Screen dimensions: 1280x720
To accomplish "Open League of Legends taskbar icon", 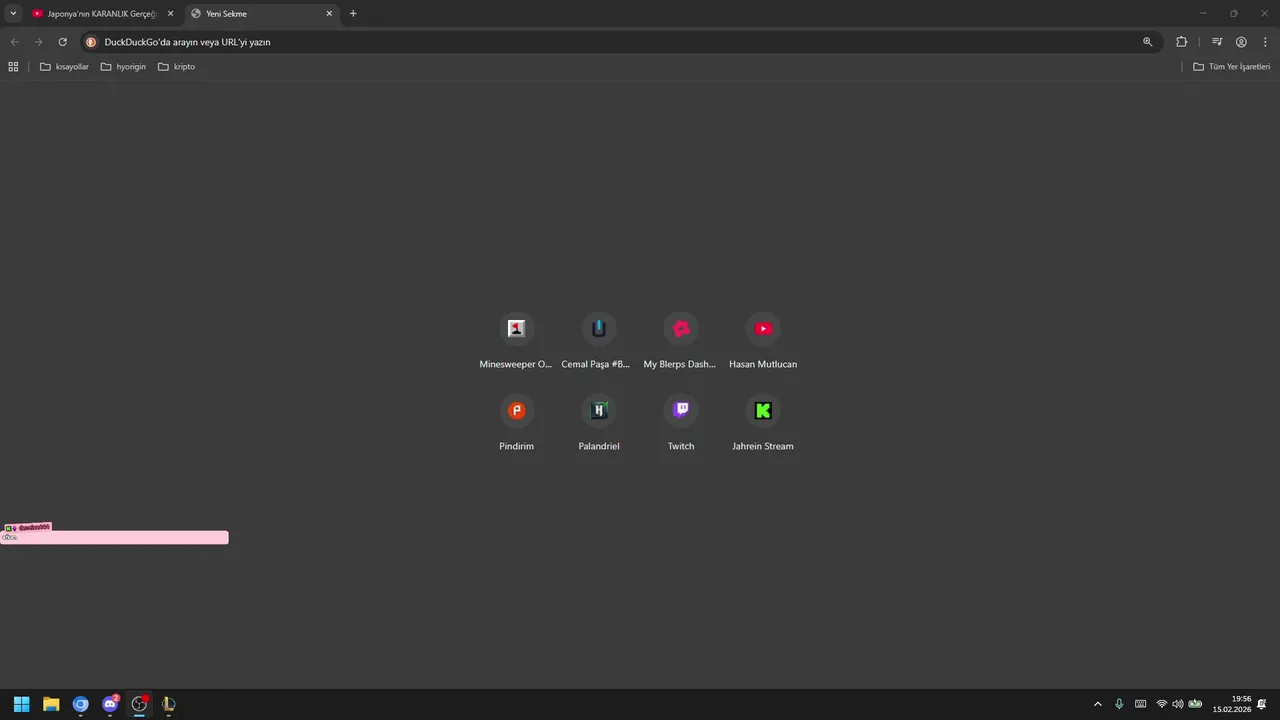I will click(x=169, y=704).
